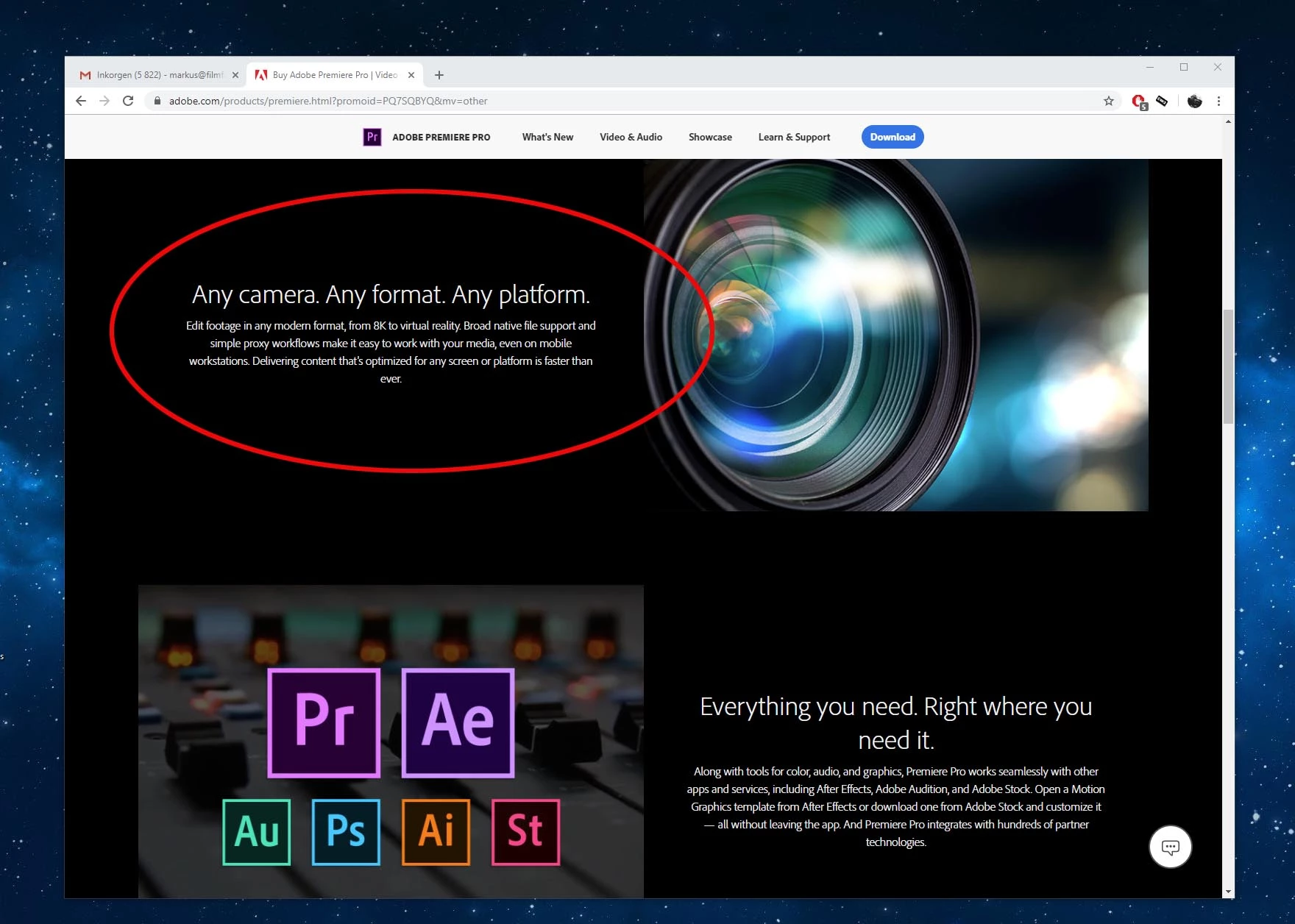Click the Premiere Pro Pr app icon
Screen dimensions: 1295x924
point(324,722)
